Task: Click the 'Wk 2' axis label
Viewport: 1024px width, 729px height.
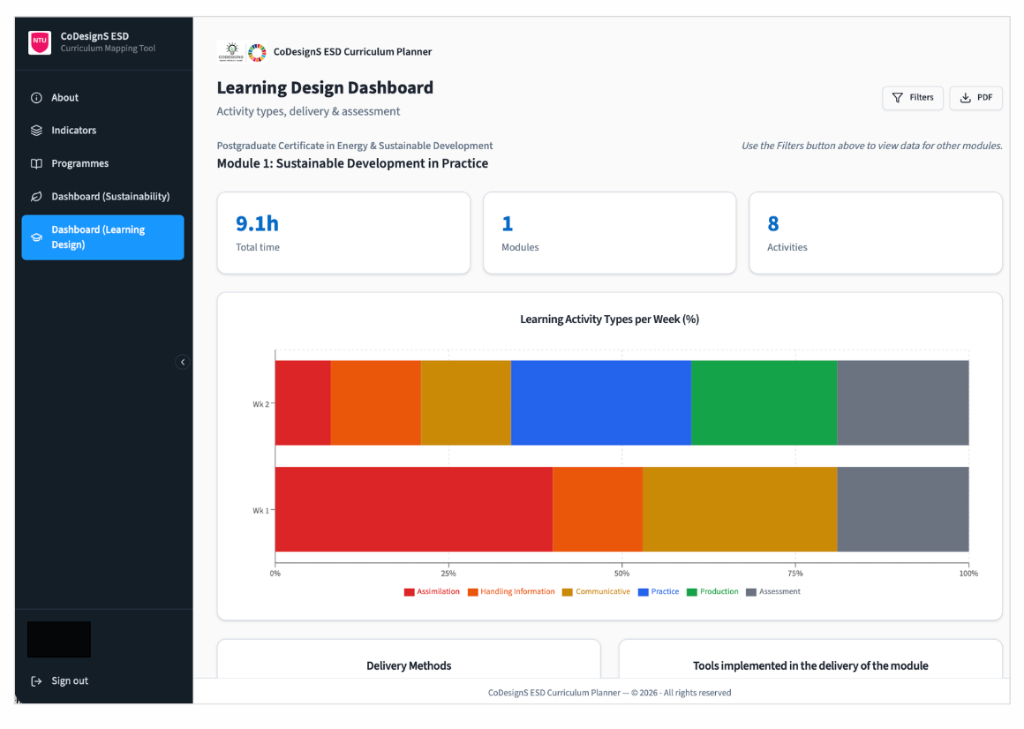Action: coord(261,404)
